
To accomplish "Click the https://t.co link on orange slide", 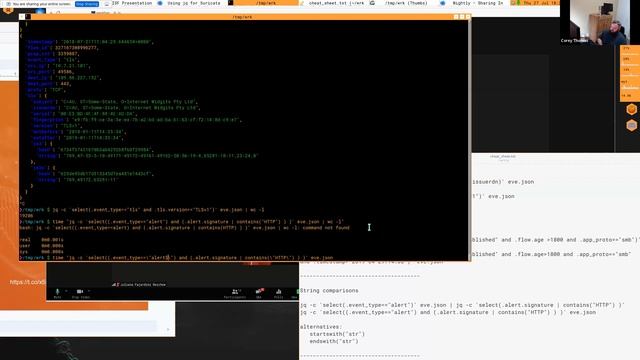I will (28, 282).
